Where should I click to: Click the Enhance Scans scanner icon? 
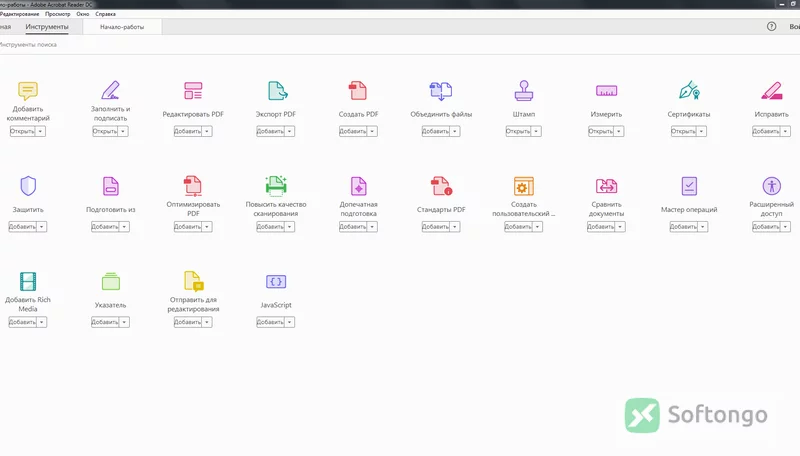[276, 186]
